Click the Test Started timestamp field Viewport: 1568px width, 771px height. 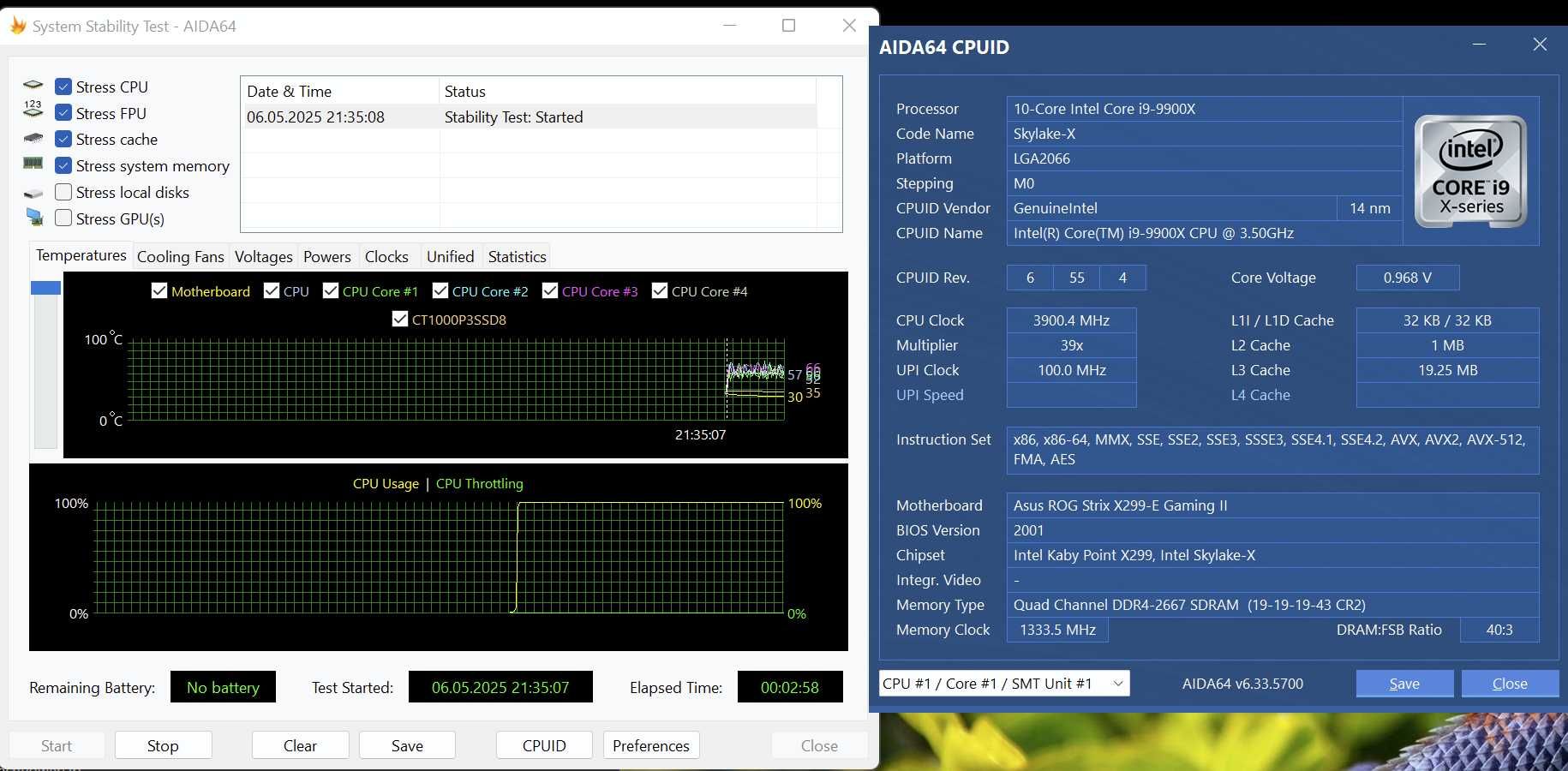point(500,687)
